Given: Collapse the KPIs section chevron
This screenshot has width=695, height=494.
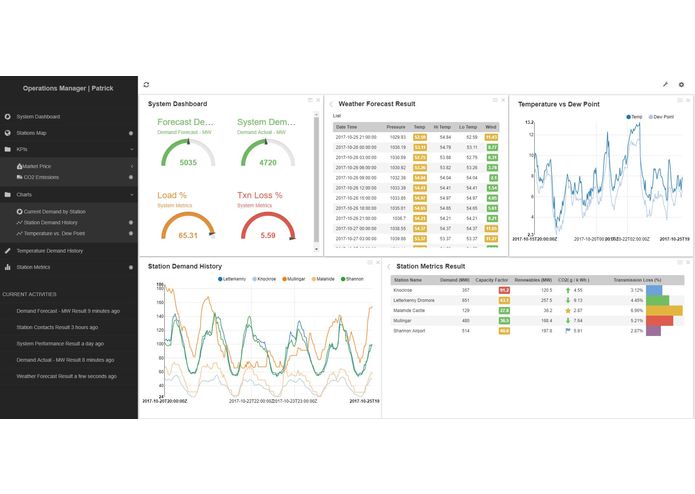Looking at the screenshot, I should (132, 150).
